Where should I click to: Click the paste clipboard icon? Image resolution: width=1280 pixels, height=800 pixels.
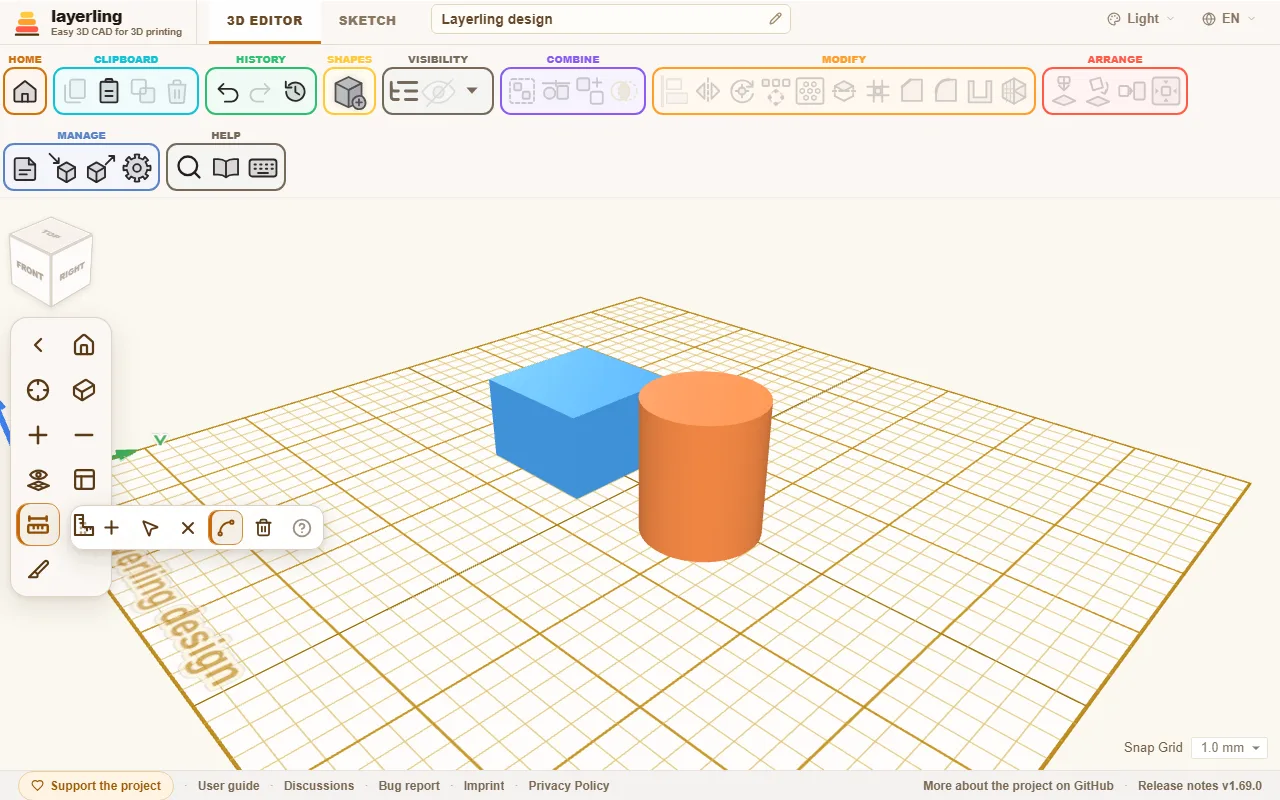109,92
